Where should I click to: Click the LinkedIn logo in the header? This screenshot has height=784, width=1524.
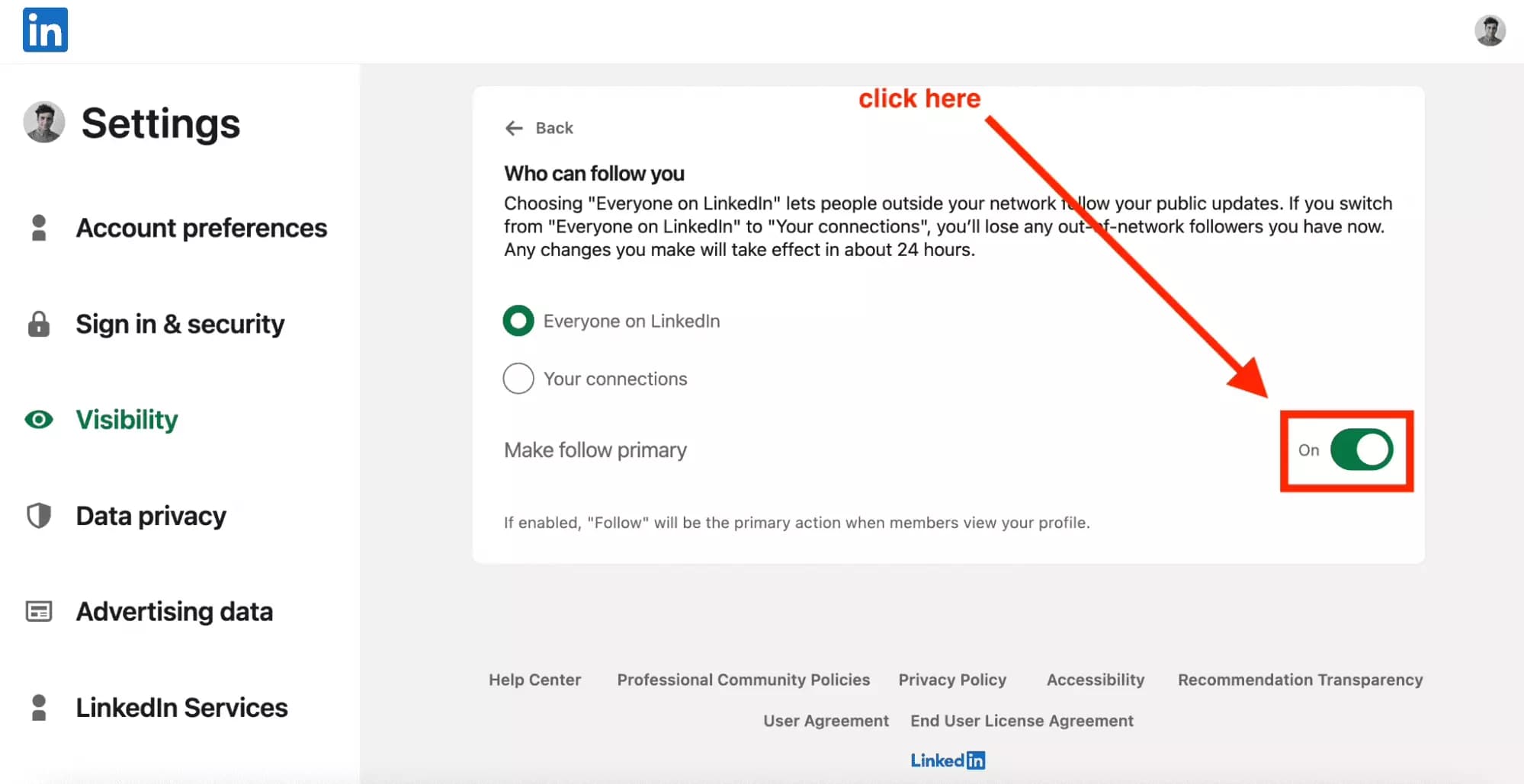[x=45, y=29]
